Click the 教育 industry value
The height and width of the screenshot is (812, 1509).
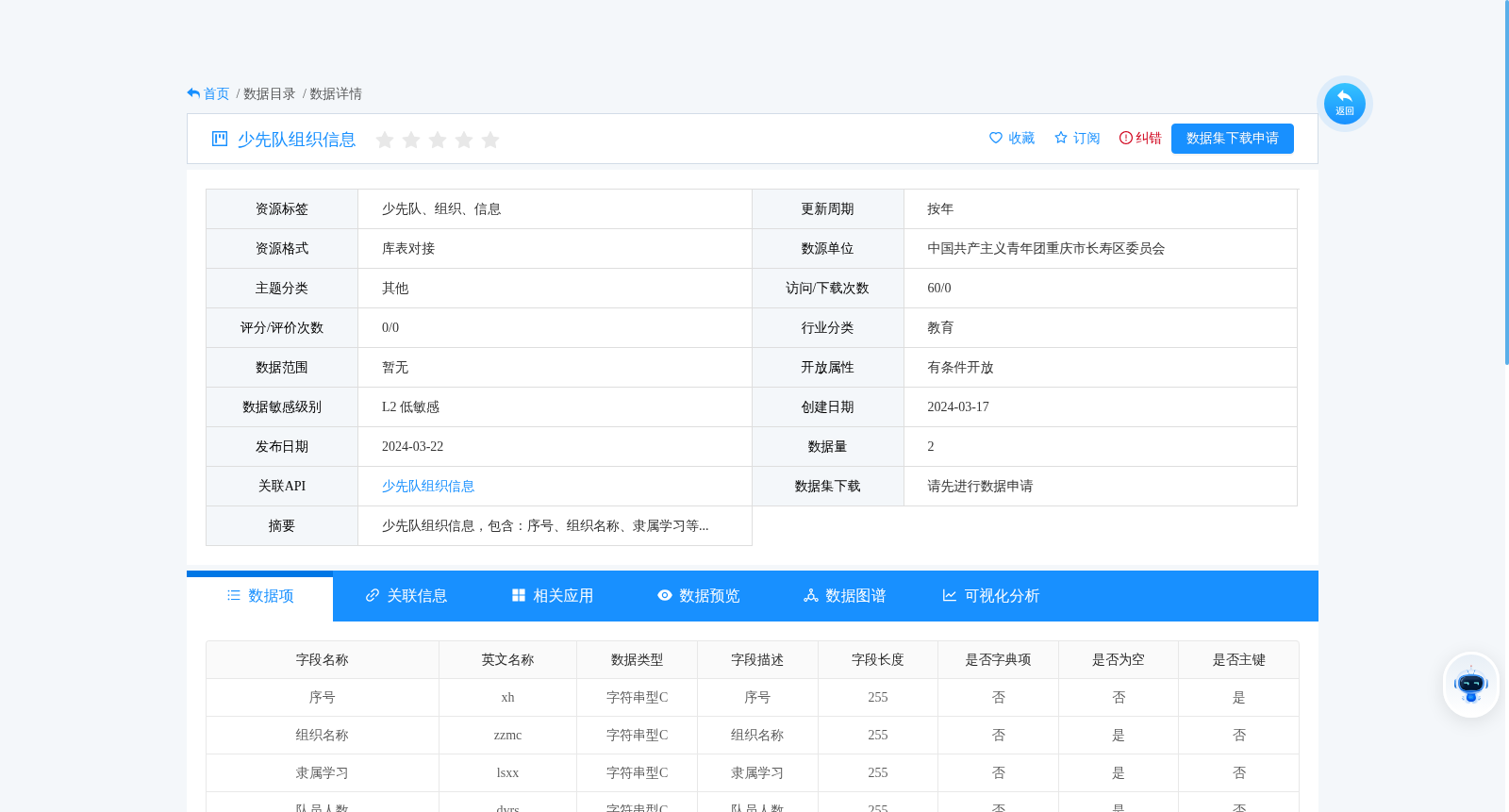(x=940, y=328)
